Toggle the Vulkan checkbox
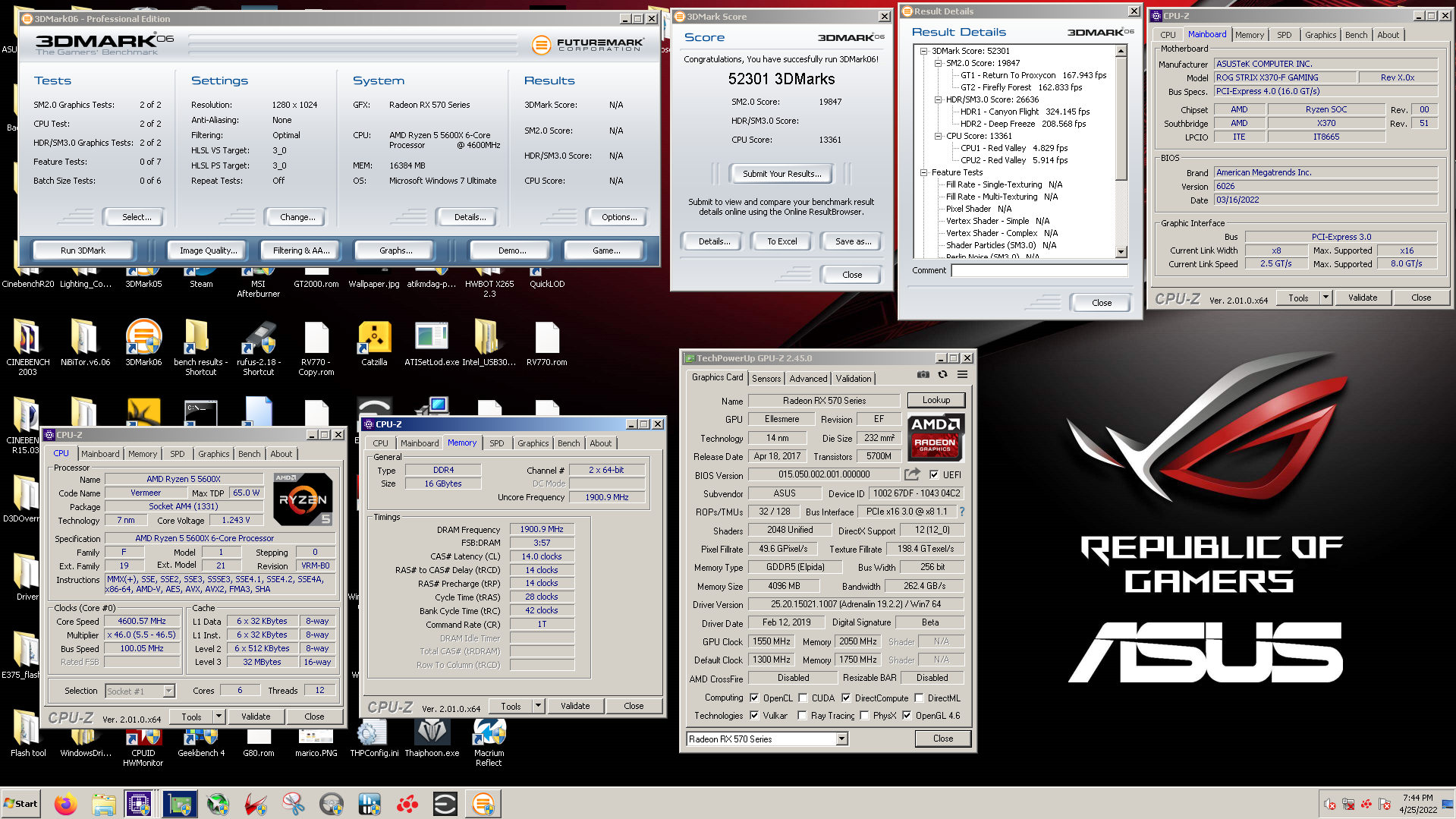1456x819 pixels. coord(754,716)
